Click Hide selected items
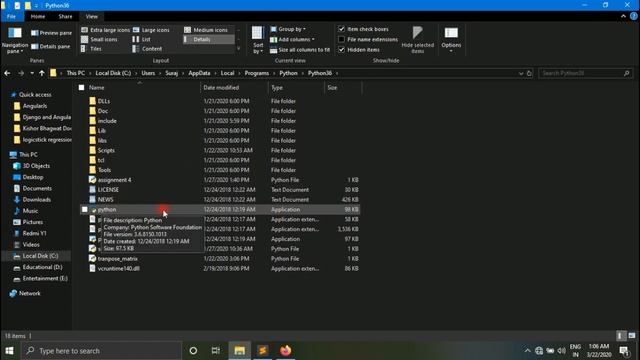The width and height of the screenshot is (640, 360). tap(418, 40)
